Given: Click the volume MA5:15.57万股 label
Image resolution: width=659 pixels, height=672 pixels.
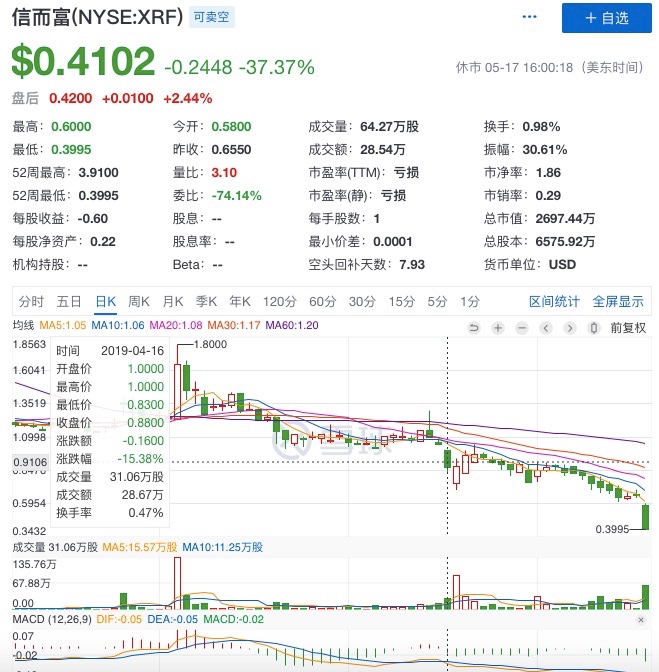Looking at the screenshot, I should click(x=140, y=548).
